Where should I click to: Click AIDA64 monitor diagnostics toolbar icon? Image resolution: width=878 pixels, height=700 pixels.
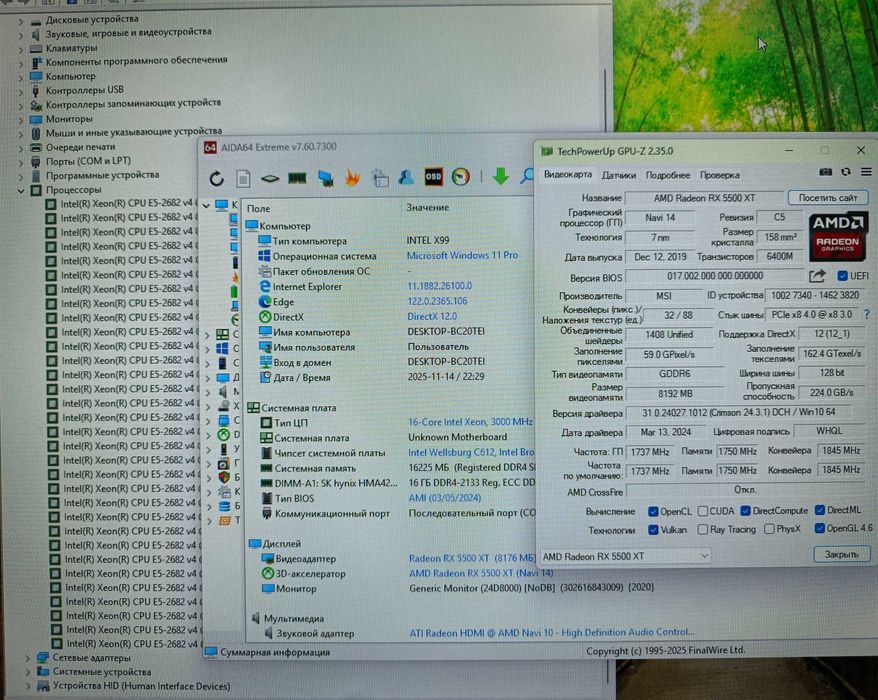coord(325,178)
